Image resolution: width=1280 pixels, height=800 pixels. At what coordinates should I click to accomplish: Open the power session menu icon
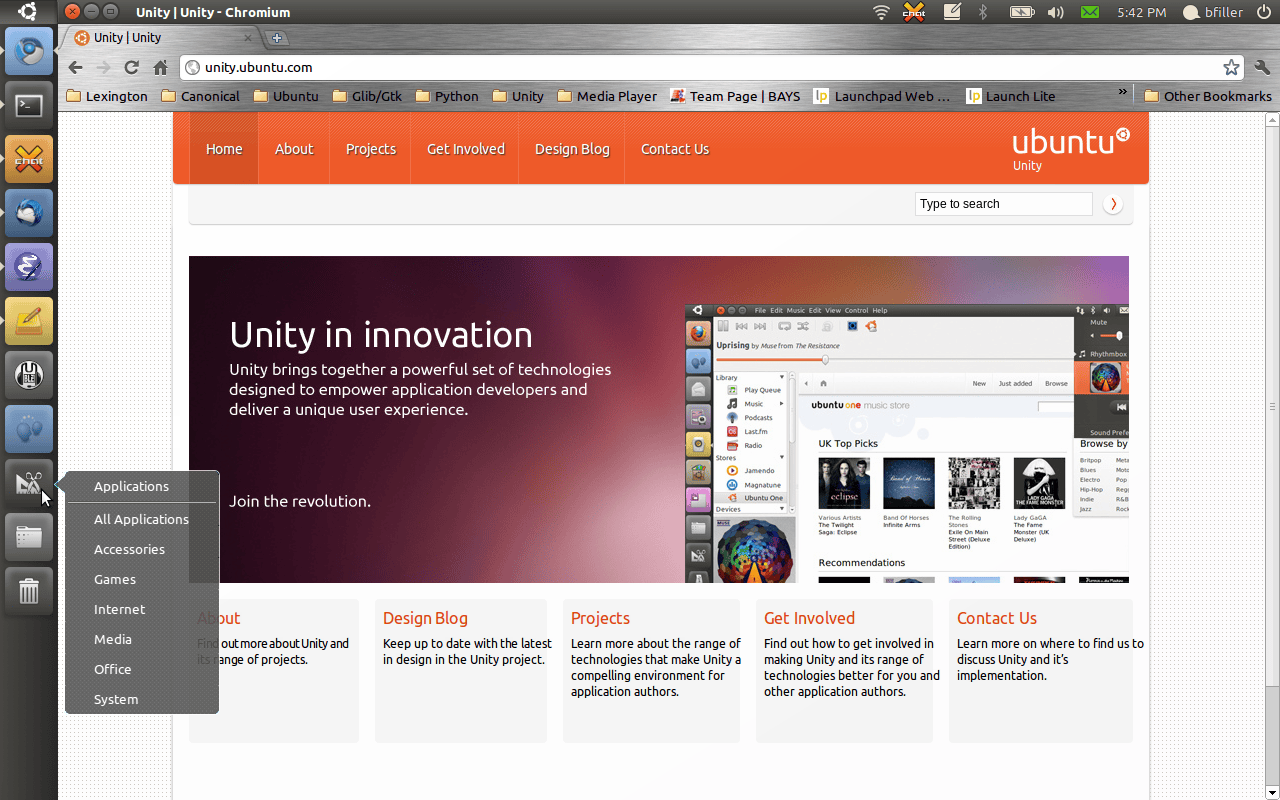coord(1264,12)
